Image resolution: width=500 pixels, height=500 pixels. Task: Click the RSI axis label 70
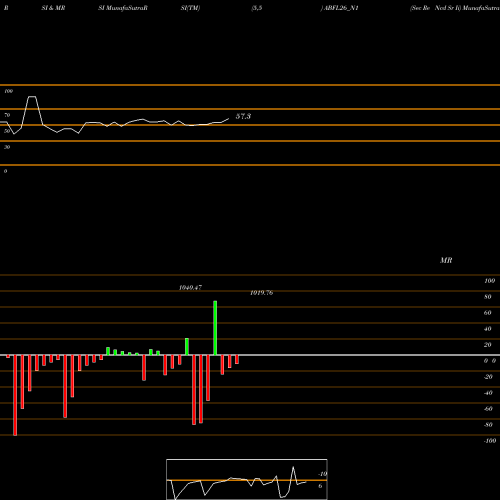click(7, 115)
